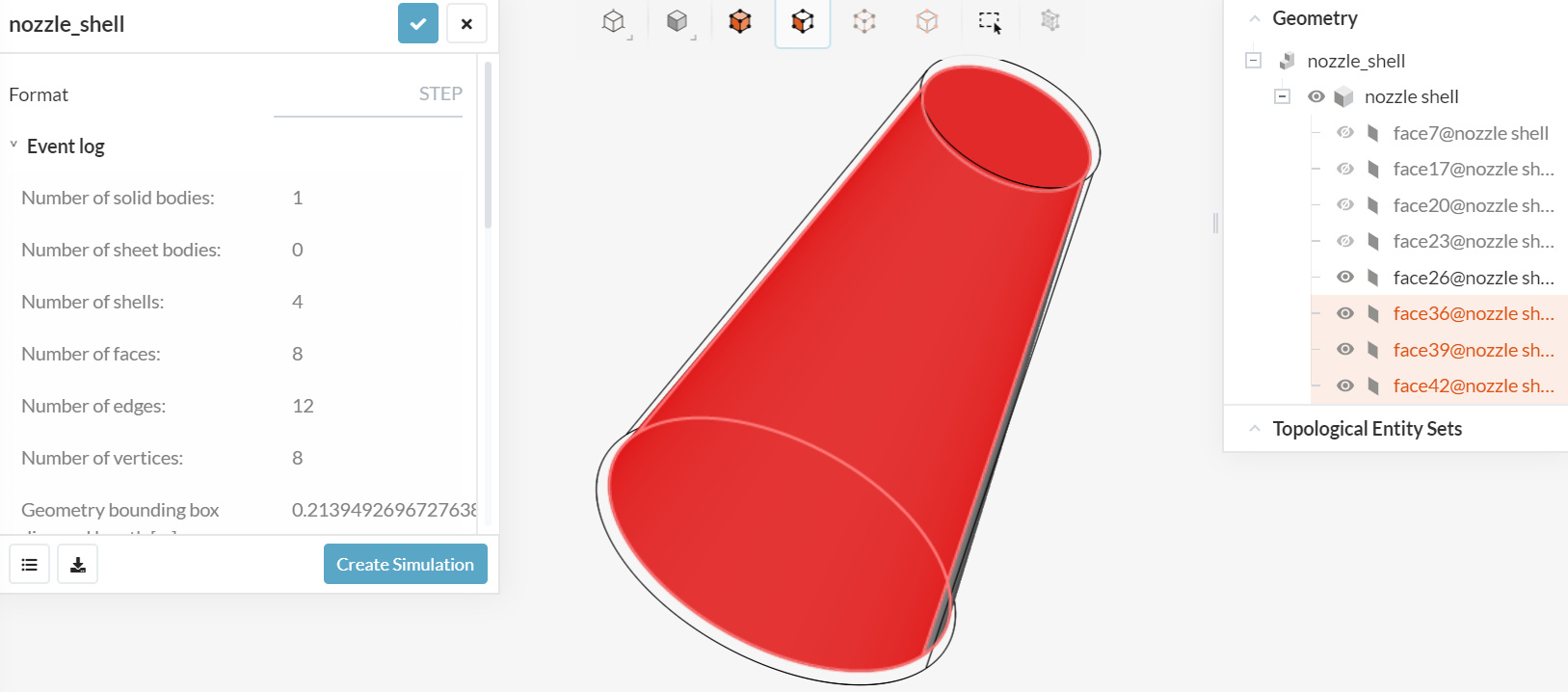1568x692 pixels.
Task: Show face17@nozzle shell with eye icon
Action: click(1345, 169)
